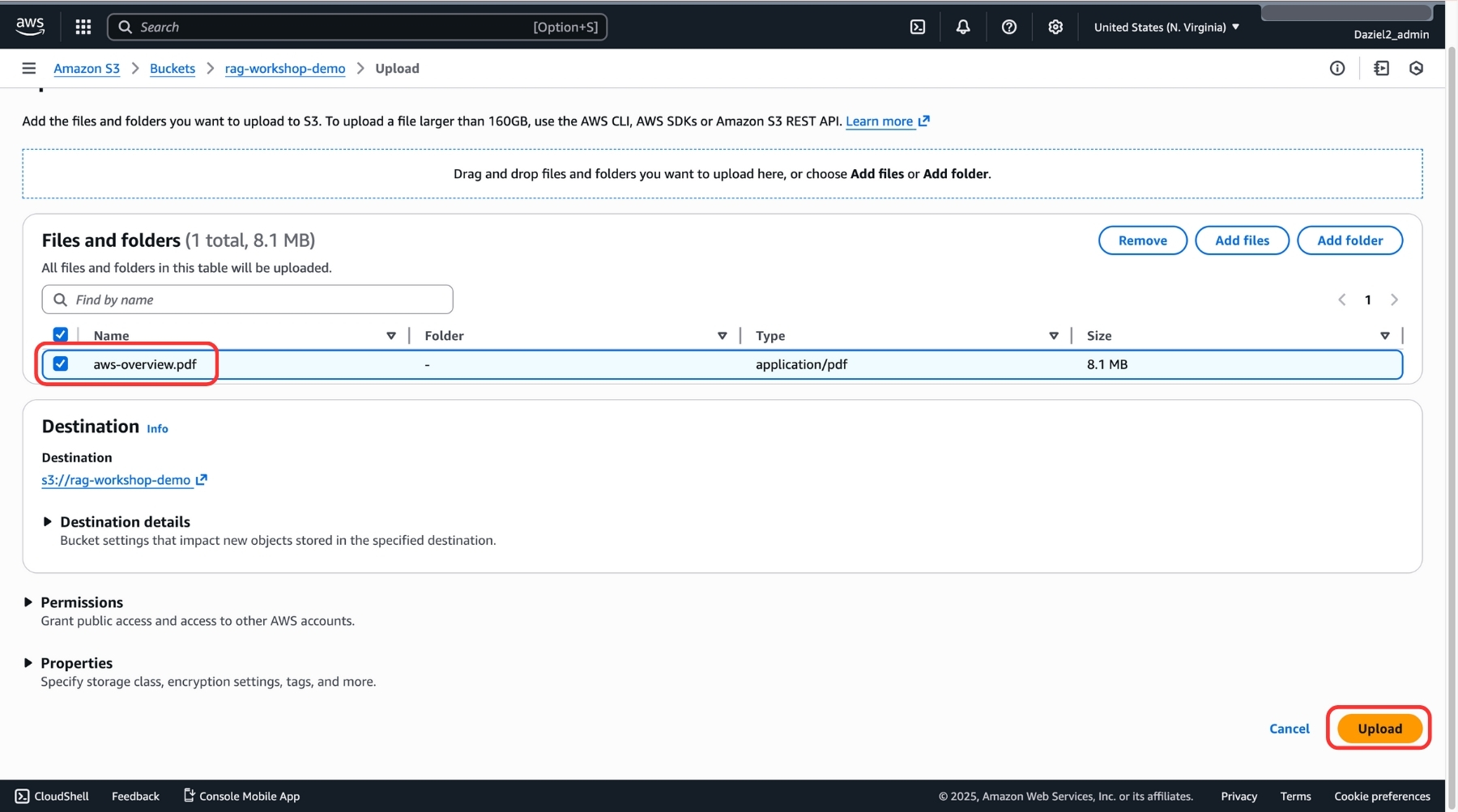Click the Add files button
Image resolution: width=1458 pixels, height=812 pixels.
click(1241, 240)
